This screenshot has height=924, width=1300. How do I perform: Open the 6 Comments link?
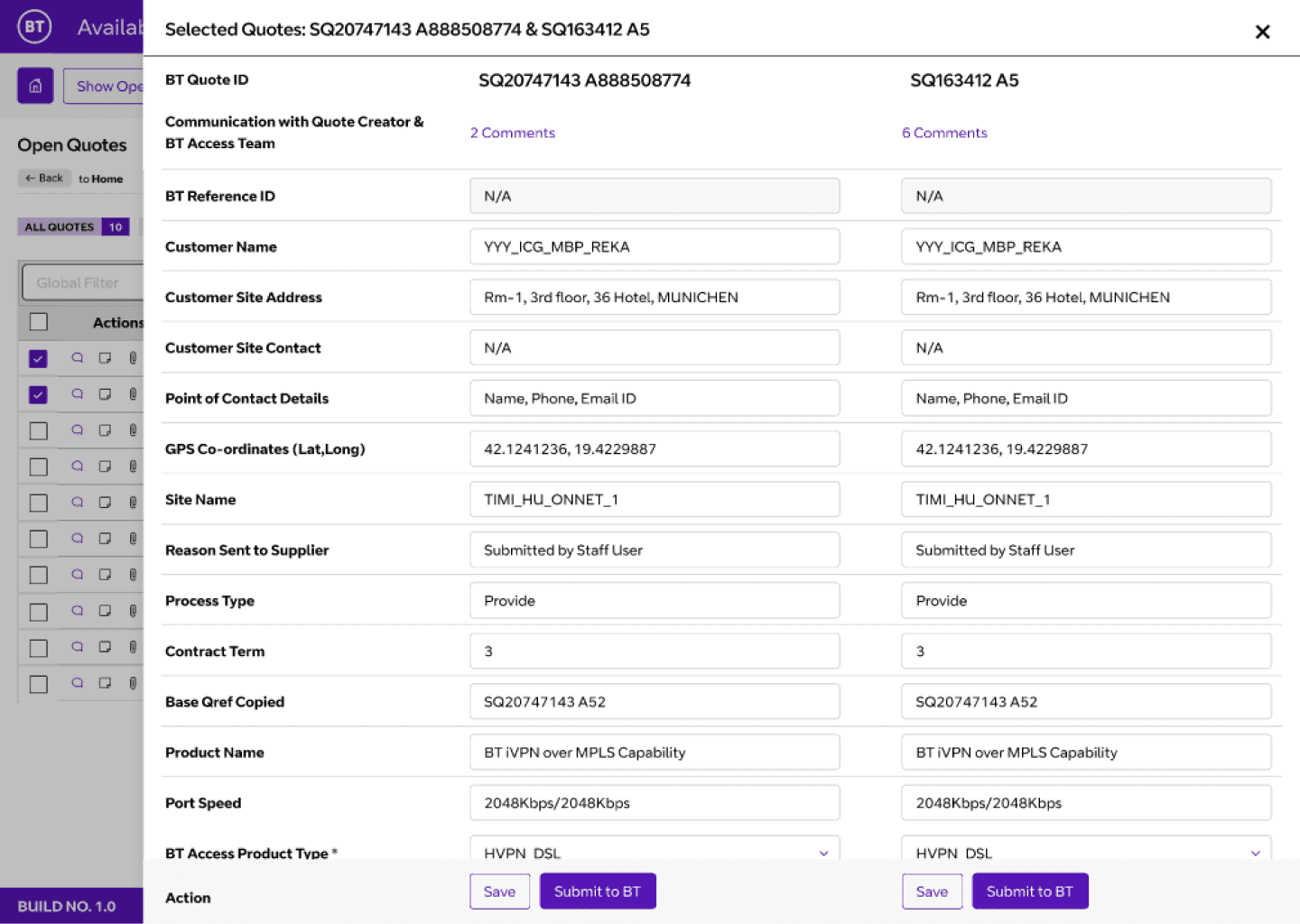point(944,133)
